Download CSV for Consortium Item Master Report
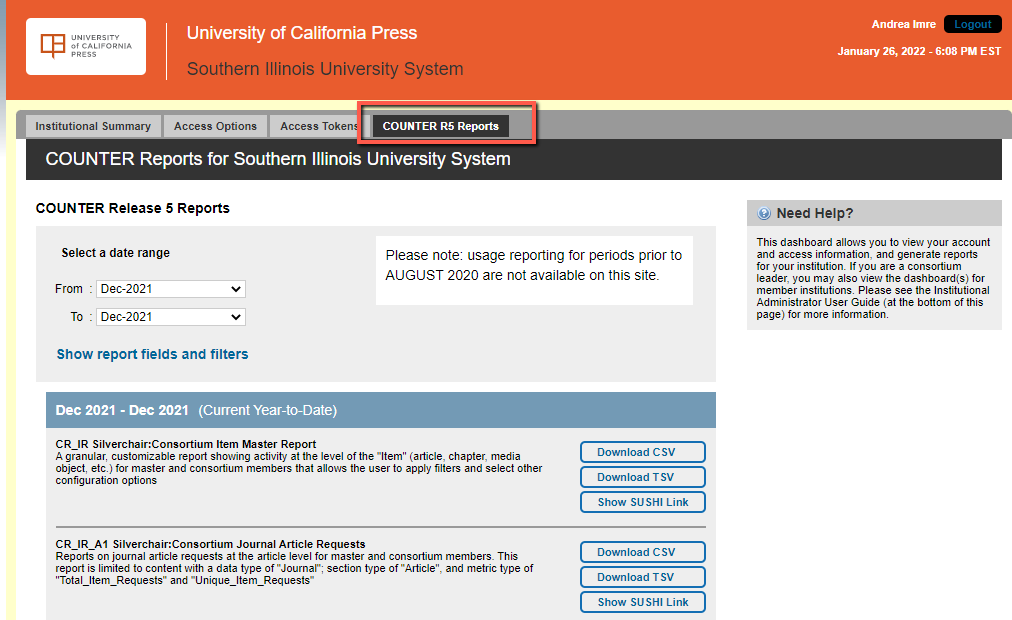 [x=643, y=452]
